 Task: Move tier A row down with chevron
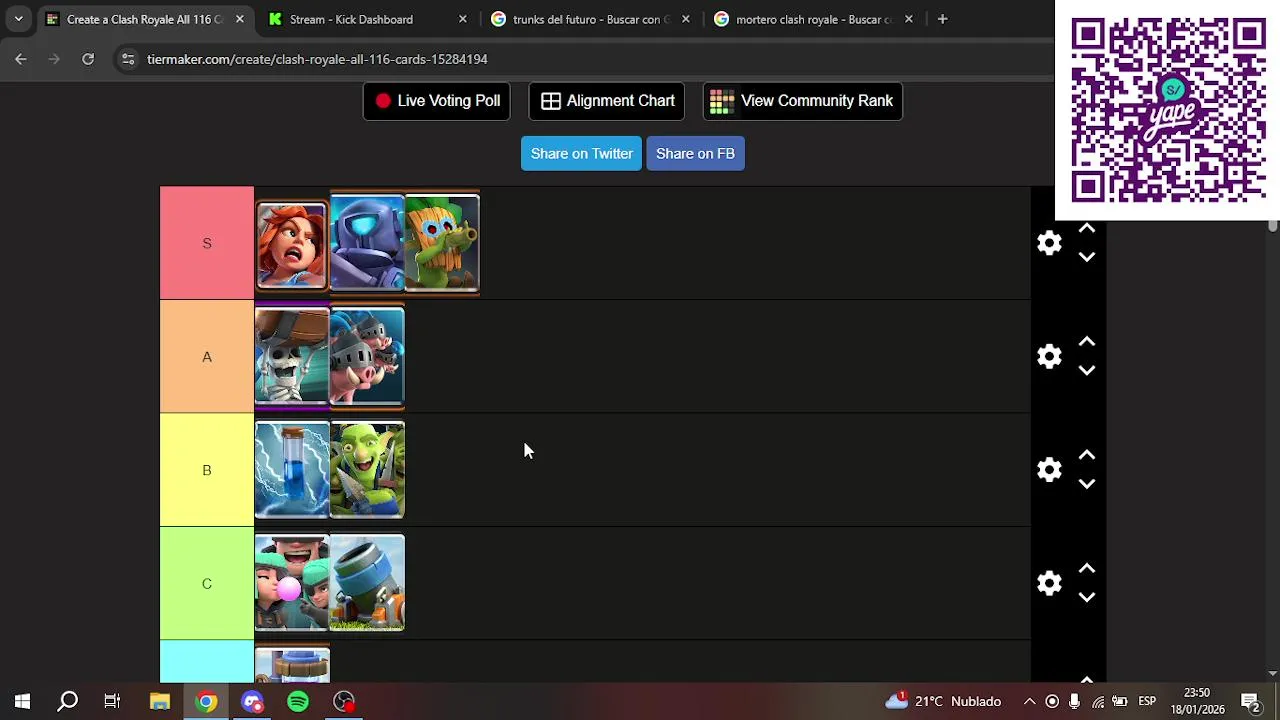pos(1087,370)
